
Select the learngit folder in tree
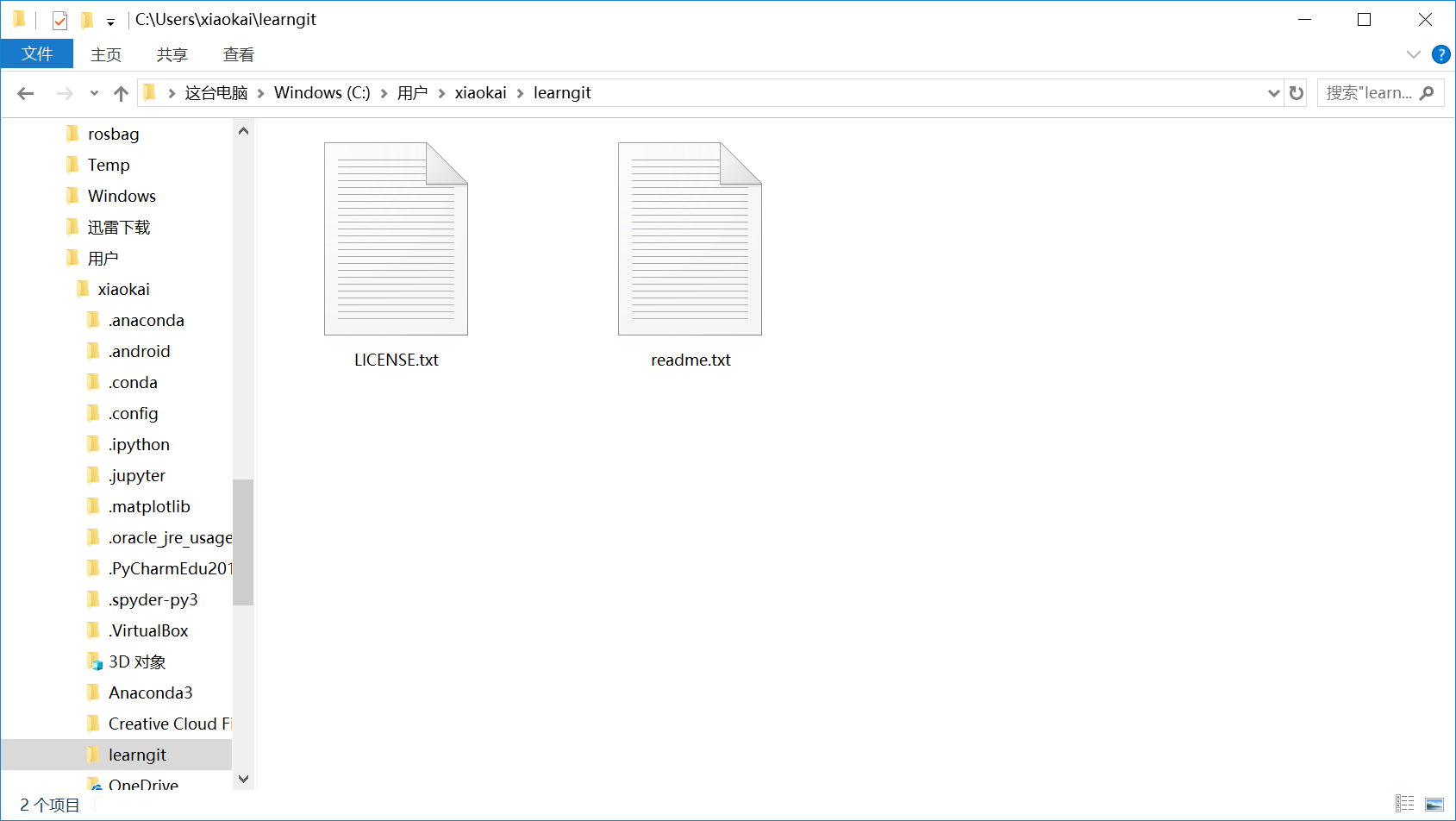pyautogui.click(x=137, y=755)
